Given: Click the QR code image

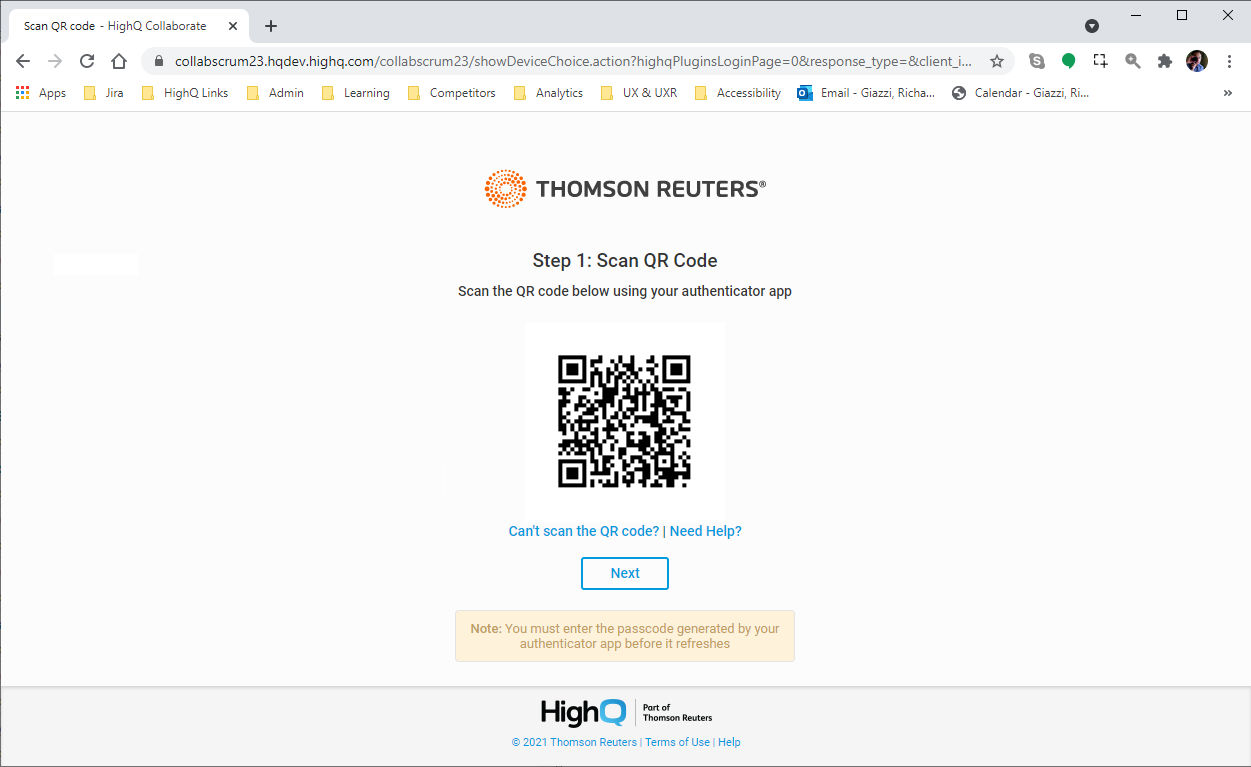Looking at the screenshot, I should [x=625, y=420].
